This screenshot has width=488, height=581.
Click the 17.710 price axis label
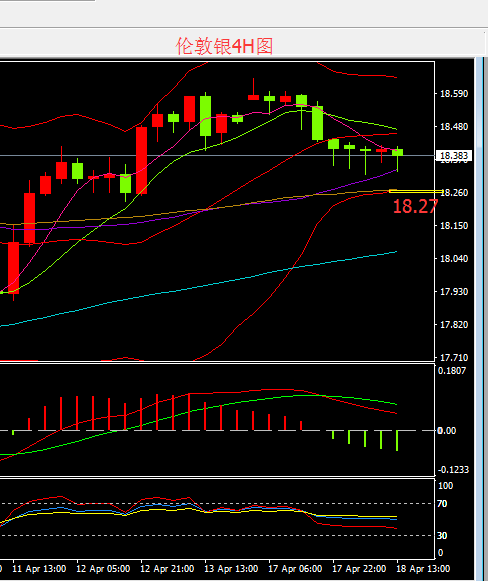click(454, 358)
